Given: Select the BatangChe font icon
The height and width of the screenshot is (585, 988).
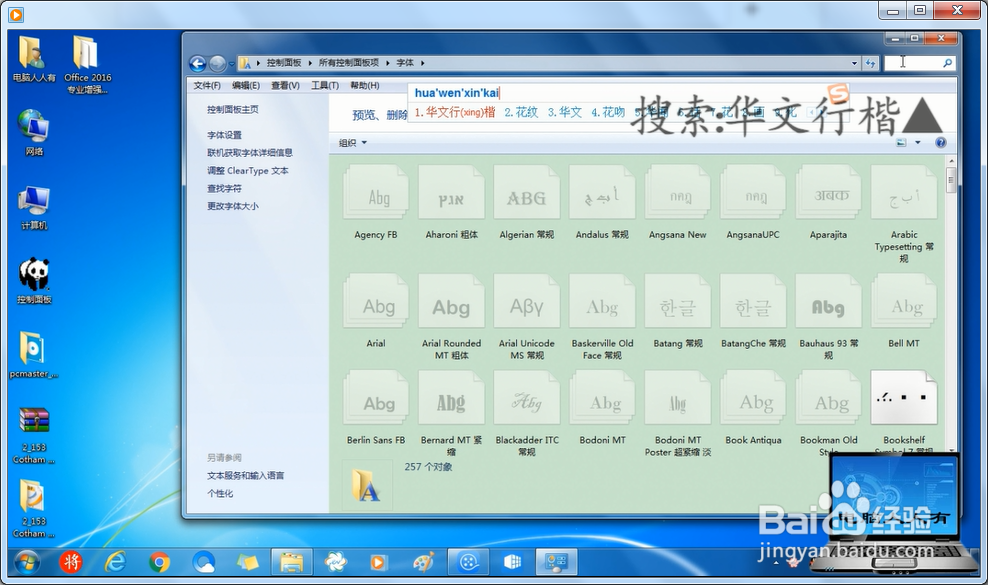Looking at the screenshot, I should (753, 301).
